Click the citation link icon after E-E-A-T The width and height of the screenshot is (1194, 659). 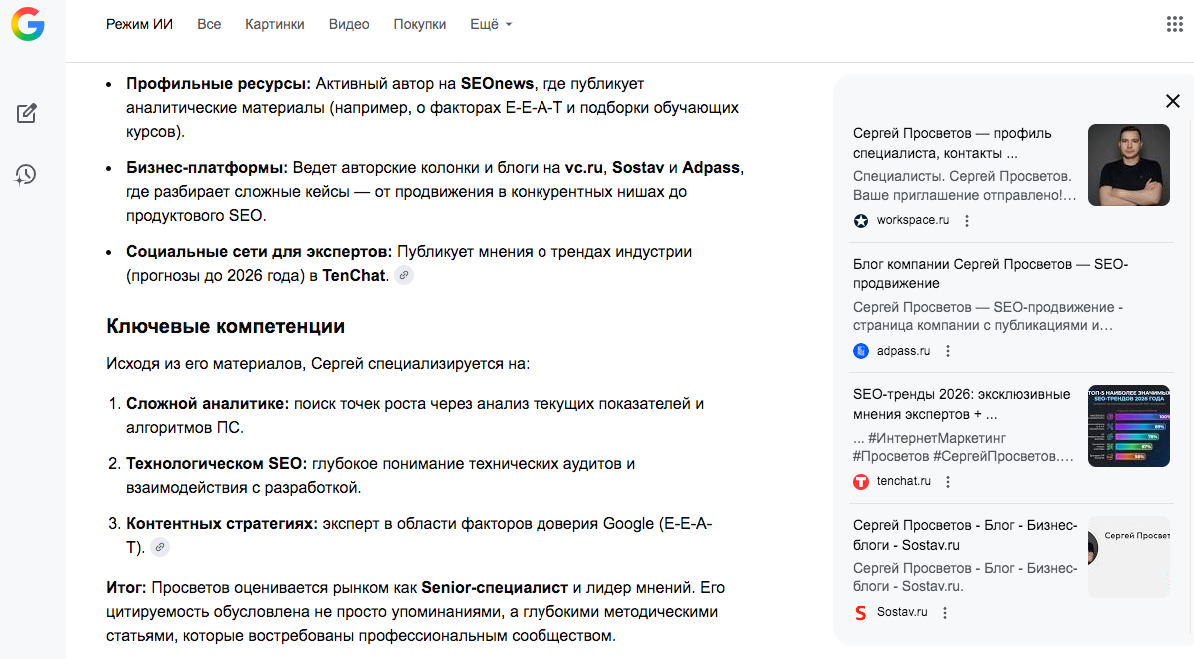(159, 547)
